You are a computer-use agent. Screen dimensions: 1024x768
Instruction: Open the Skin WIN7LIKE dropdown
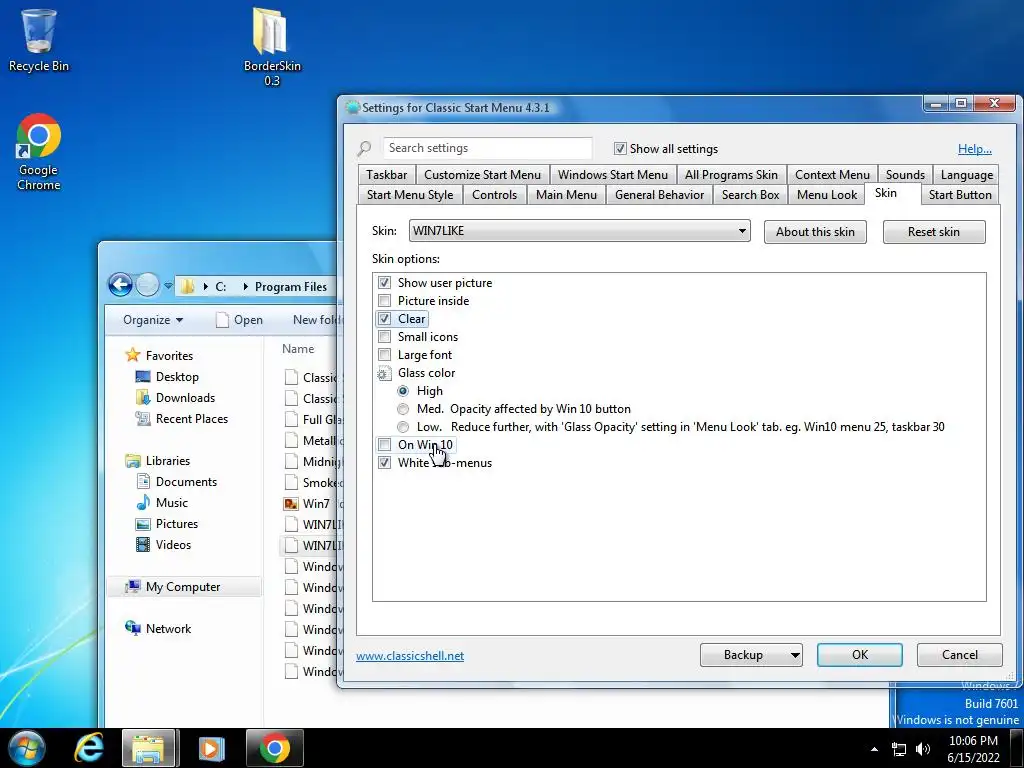tap(579, 231)
